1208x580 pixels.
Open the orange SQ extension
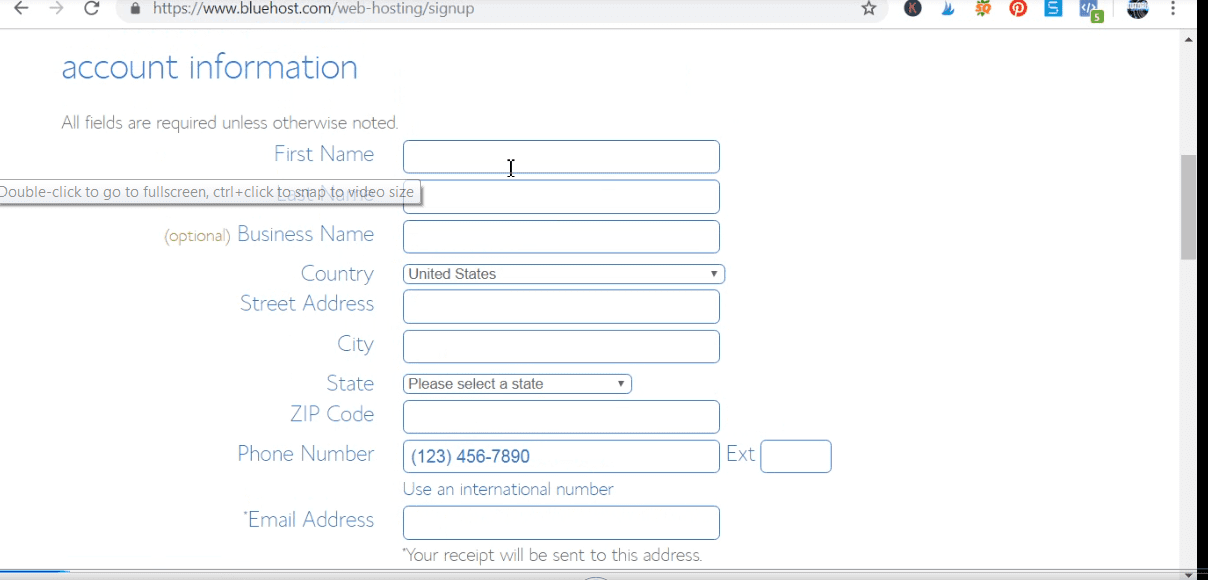[983, 9]
